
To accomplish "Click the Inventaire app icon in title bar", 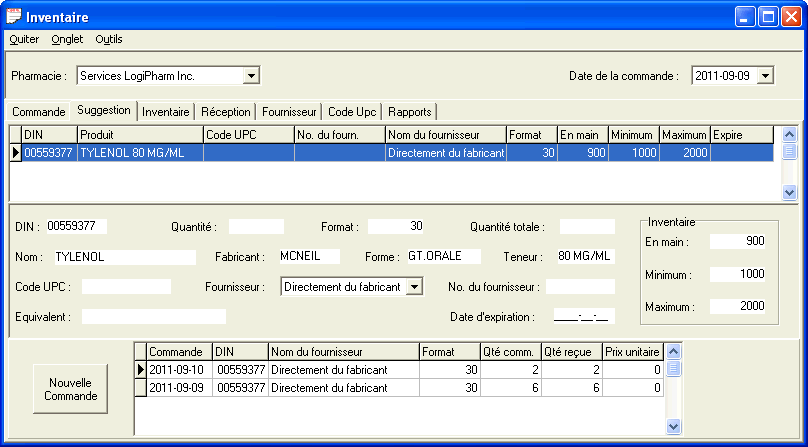I will click(14, 16).
